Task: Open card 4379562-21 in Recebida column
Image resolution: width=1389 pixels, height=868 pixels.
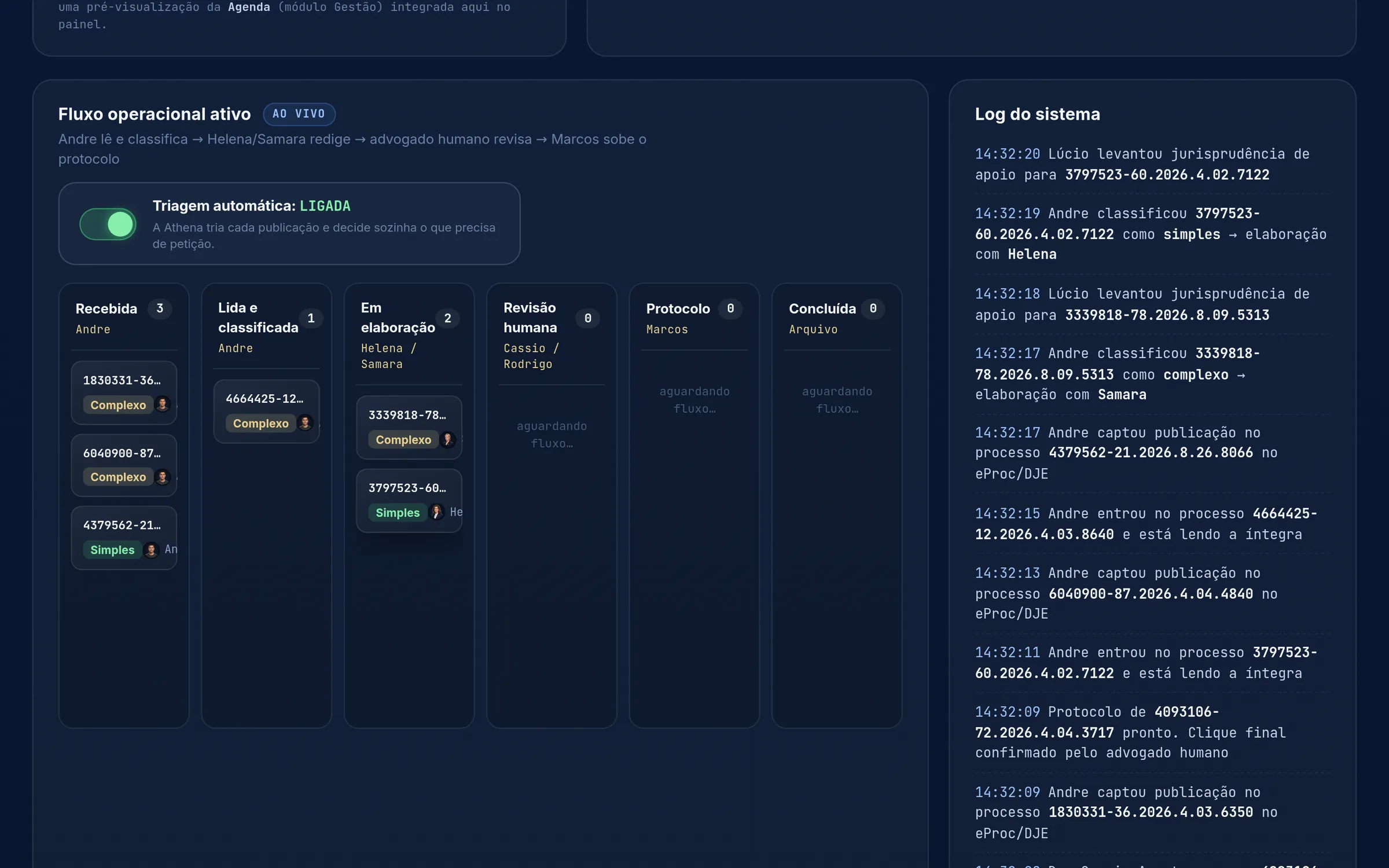Action: pyautogui.click(x=124, y=538)
